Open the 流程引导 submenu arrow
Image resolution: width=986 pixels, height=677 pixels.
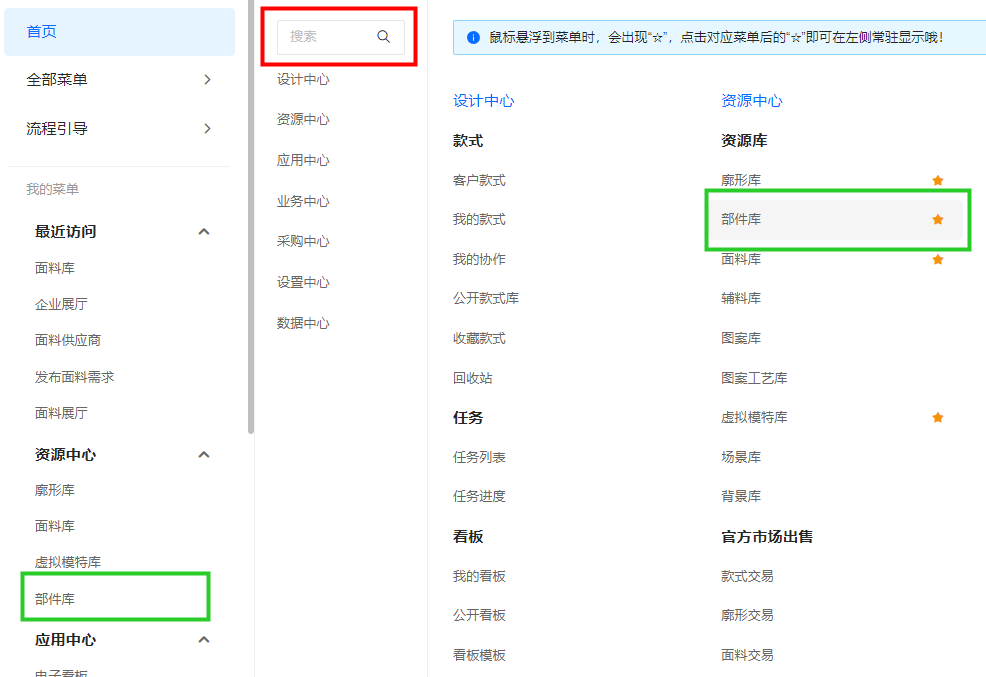(x=207, y=129)
